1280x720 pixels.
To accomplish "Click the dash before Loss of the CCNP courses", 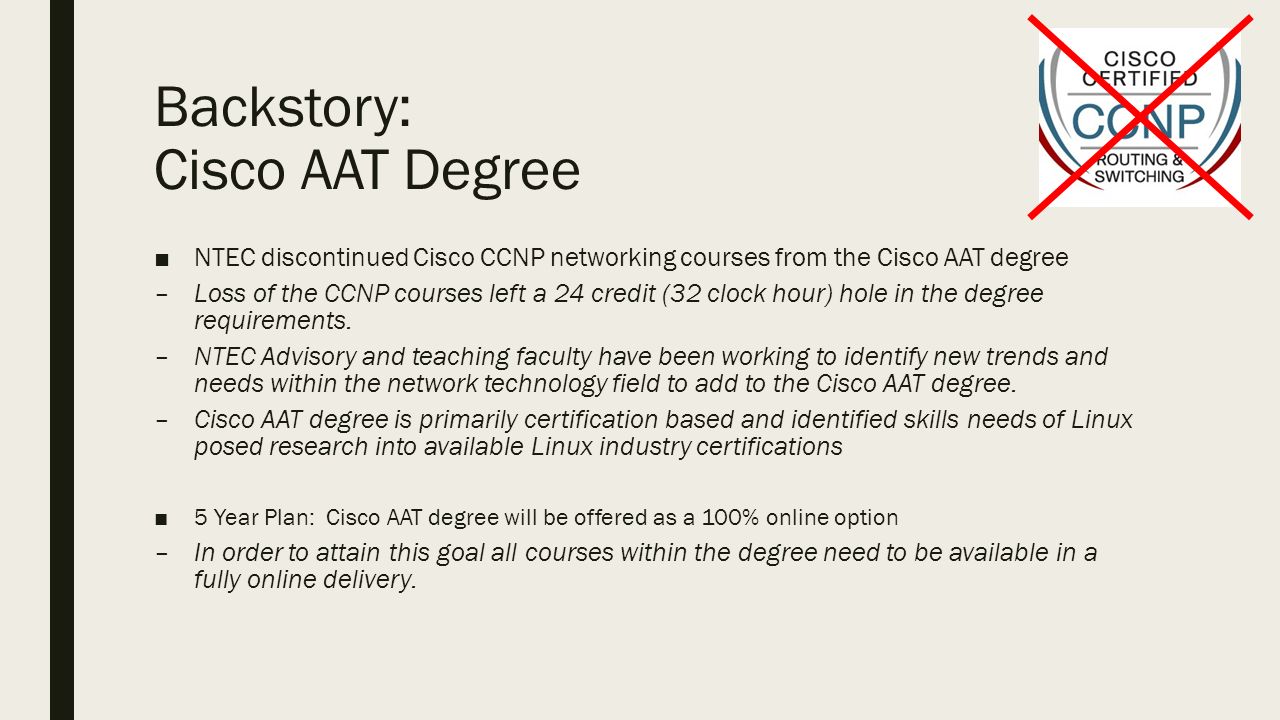I will click(162, 295).
